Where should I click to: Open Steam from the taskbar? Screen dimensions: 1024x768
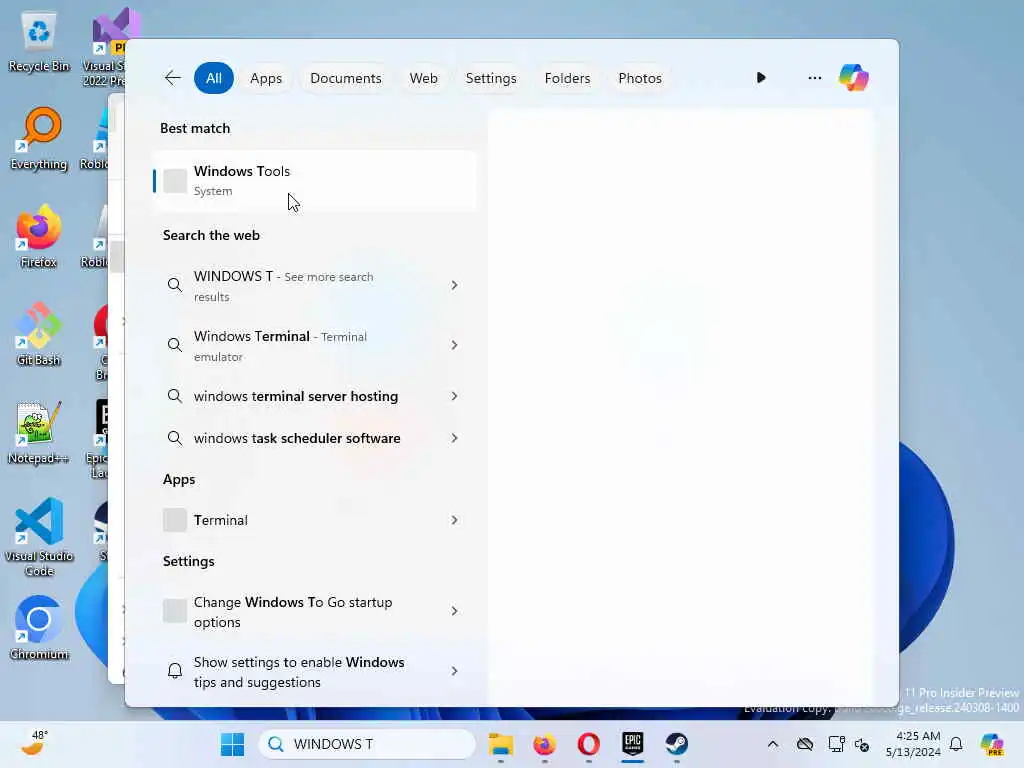[x=677, y=744]
